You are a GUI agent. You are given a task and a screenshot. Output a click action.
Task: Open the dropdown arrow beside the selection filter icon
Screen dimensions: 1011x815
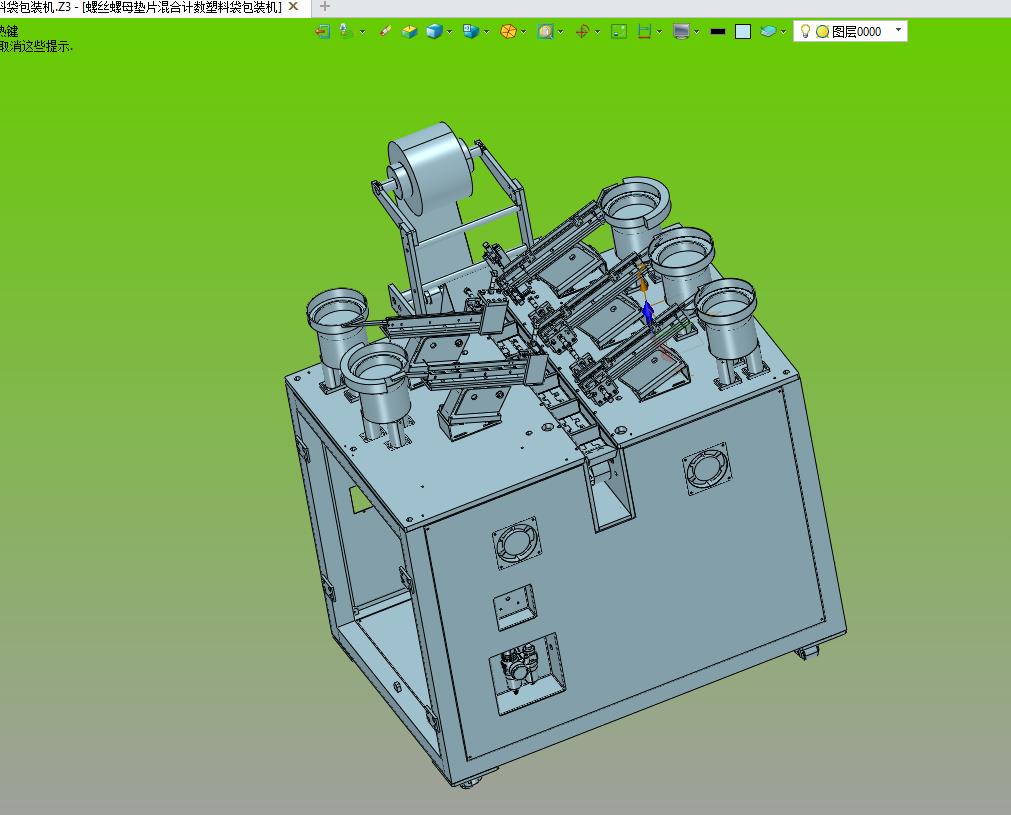(362, 32)
